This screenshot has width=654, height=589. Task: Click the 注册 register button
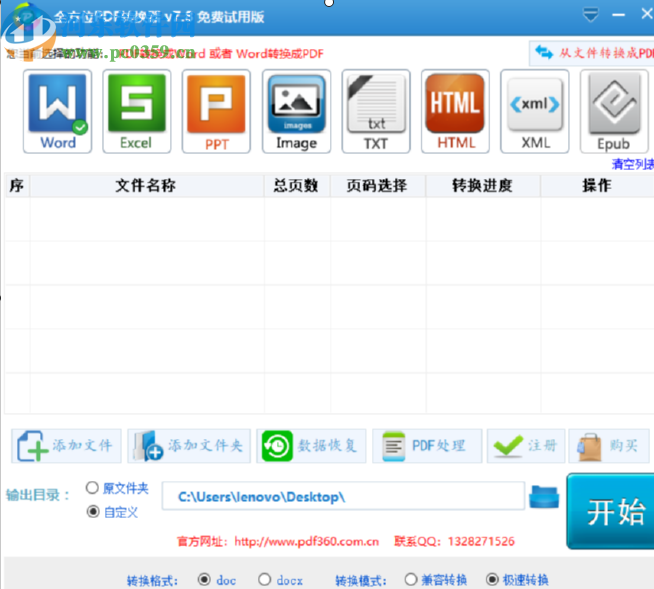pyautogui.click(x=526, y=446)
